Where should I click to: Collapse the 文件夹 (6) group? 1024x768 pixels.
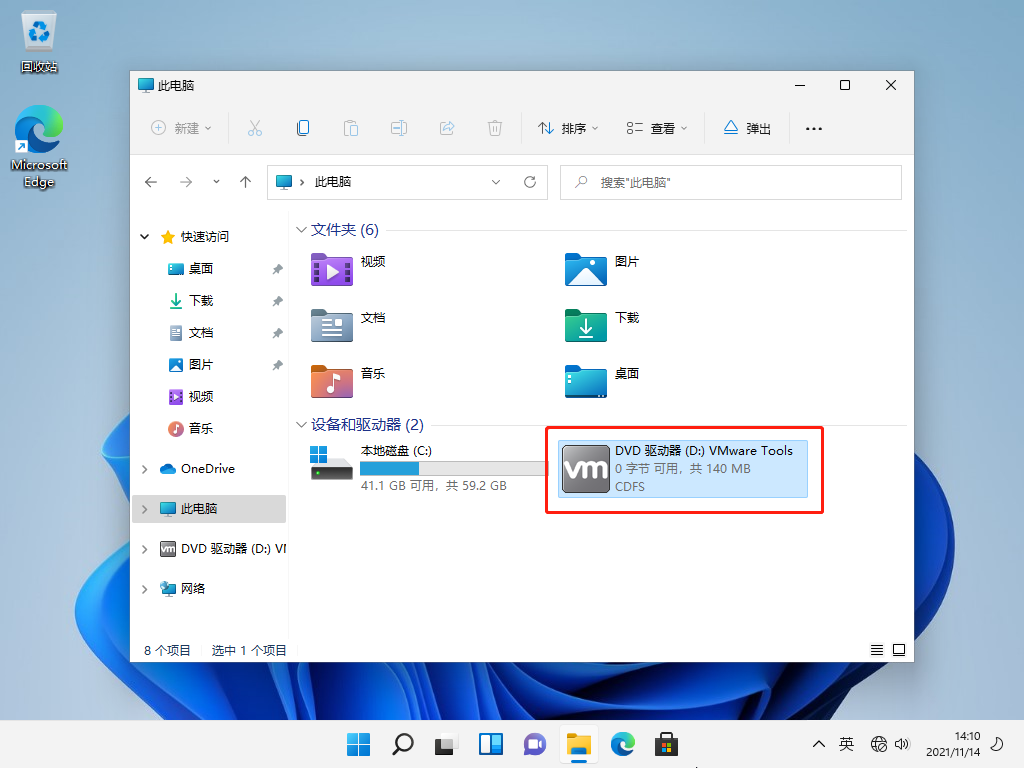point(301,230)
